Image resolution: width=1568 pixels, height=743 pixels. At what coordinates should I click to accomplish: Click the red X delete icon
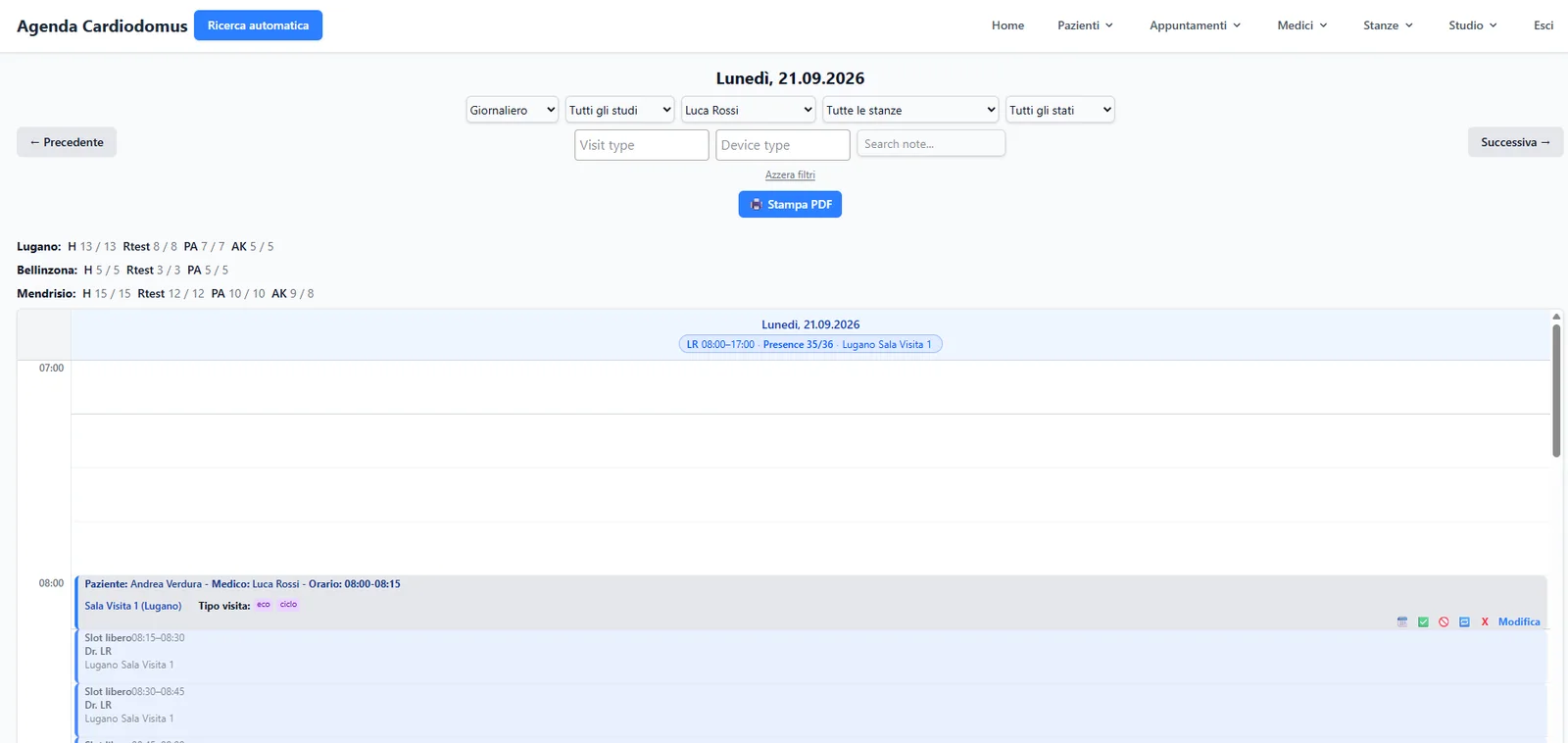1485,622
